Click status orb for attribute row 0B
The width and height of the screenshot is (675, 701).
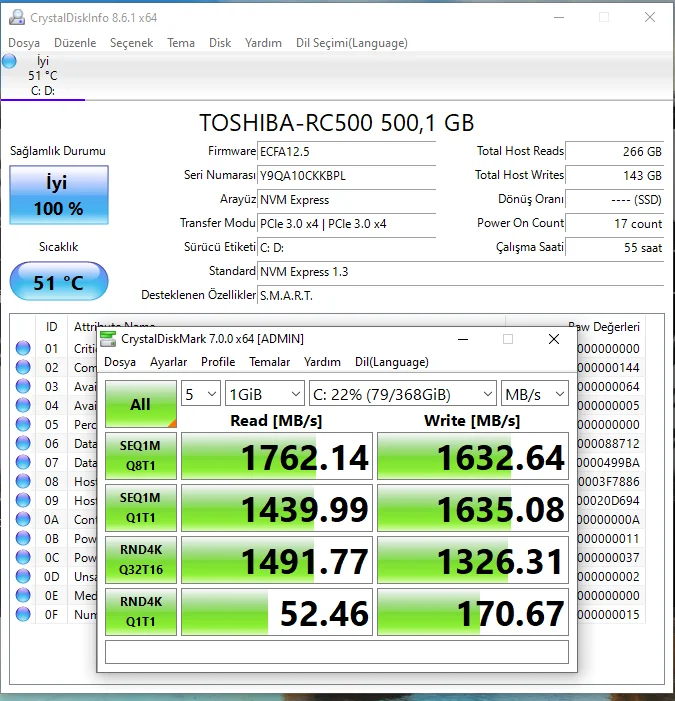click(x=23, y=538)
